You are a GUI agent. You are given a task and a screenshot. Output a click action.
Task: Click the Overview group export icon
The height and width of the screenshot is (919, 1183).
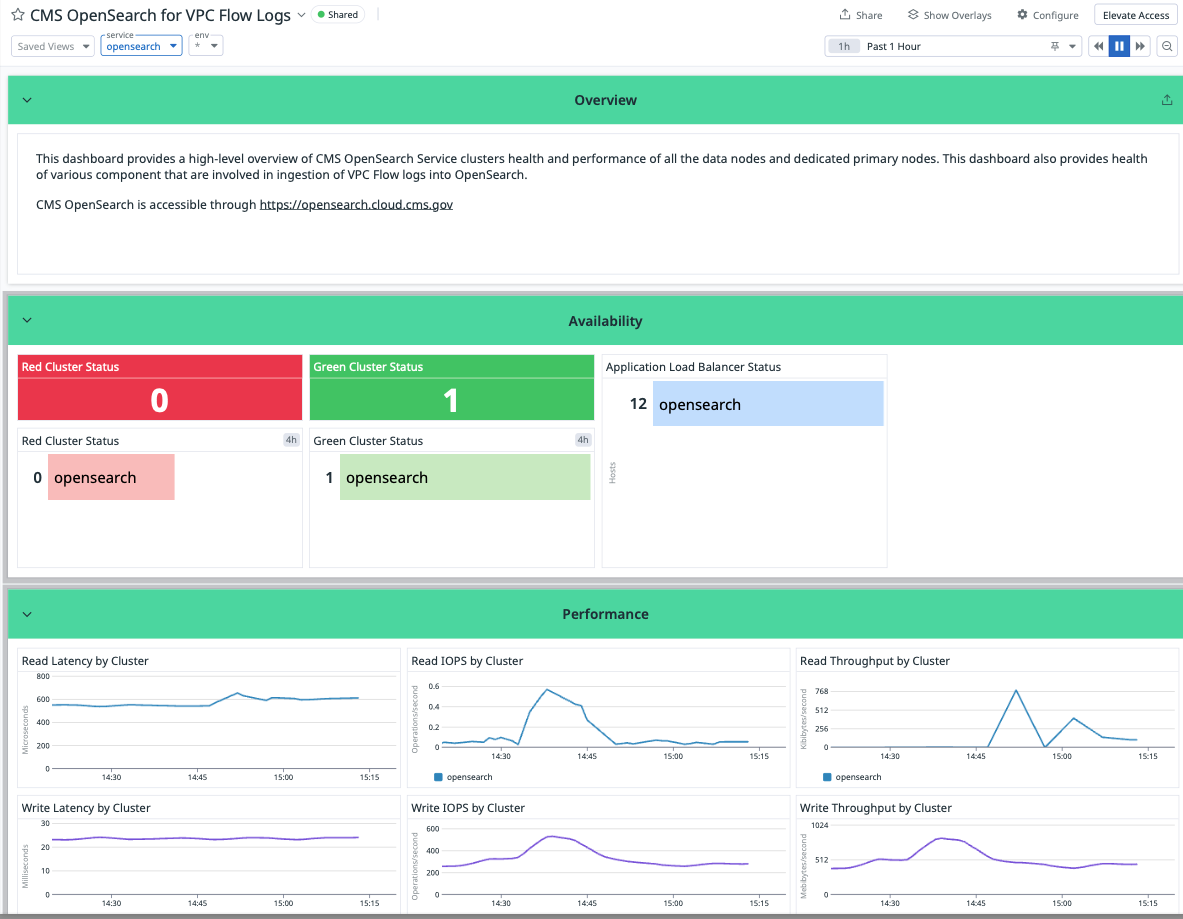1167,100
